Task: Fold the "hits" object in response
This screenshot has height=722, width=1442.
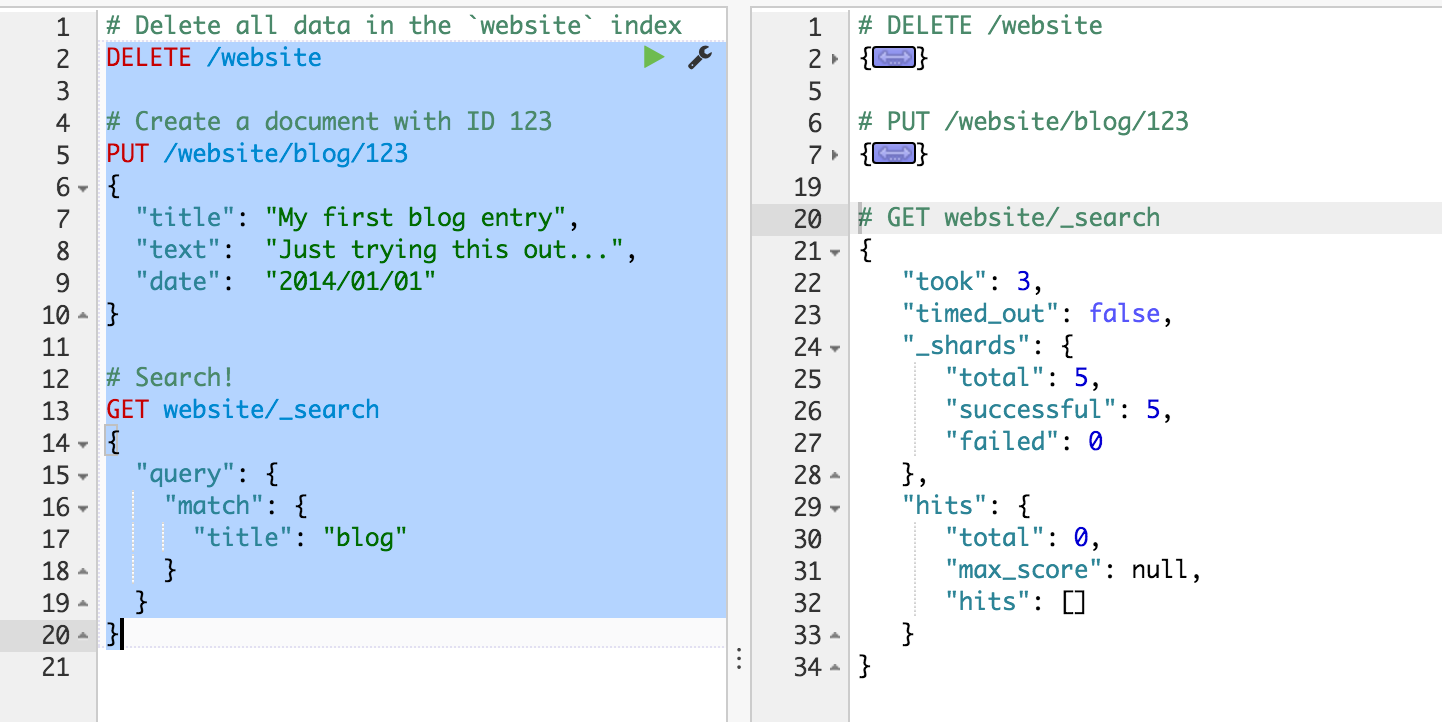Action: [x=836, y=507]
